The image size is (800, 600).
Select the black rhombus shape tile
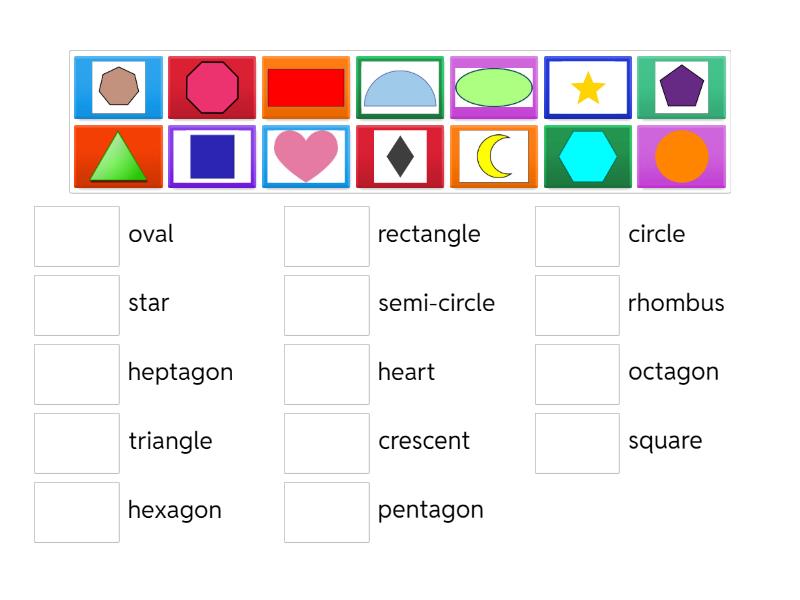pos(399,157)
